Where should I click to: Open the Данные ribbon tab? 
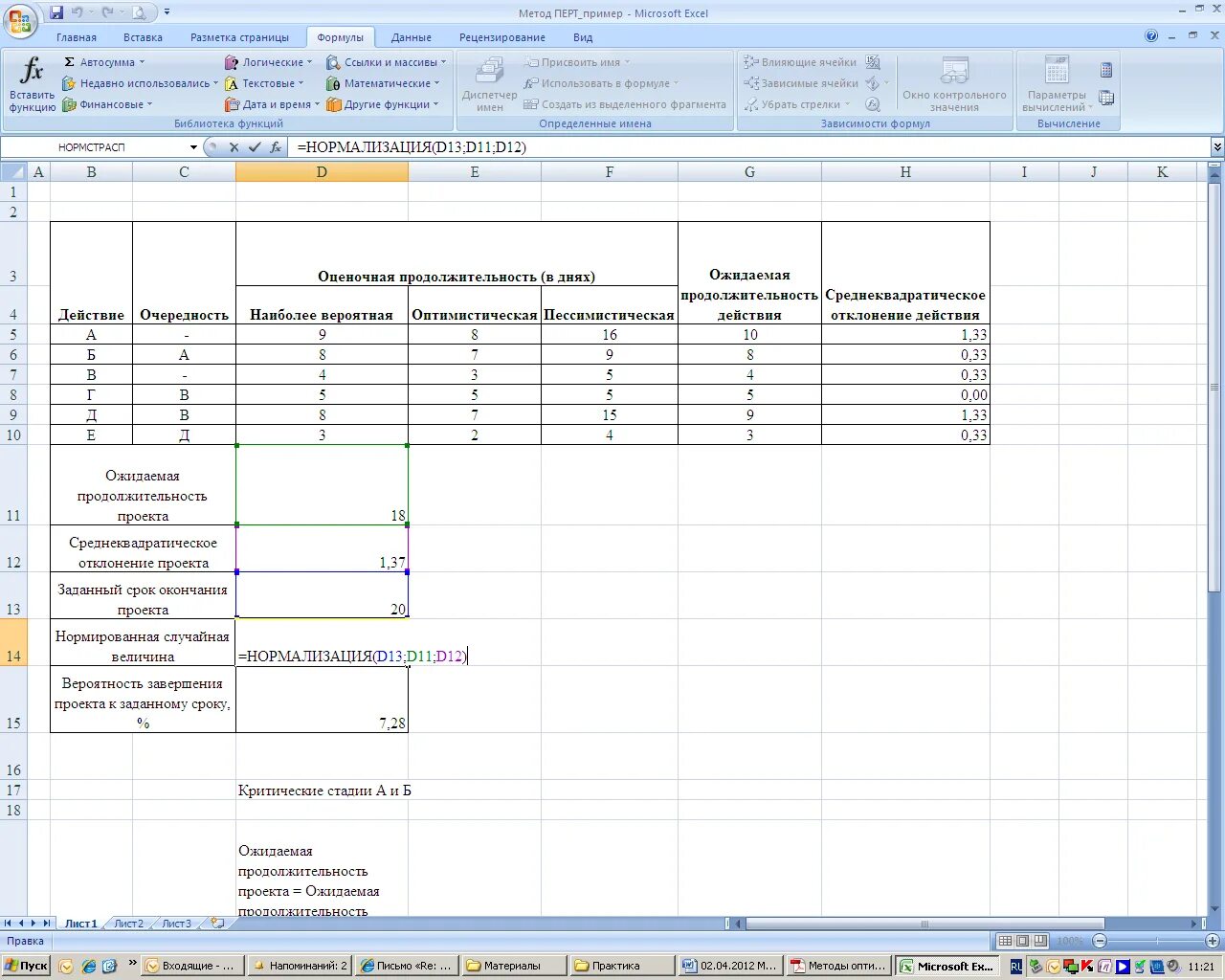click(412, 37)
